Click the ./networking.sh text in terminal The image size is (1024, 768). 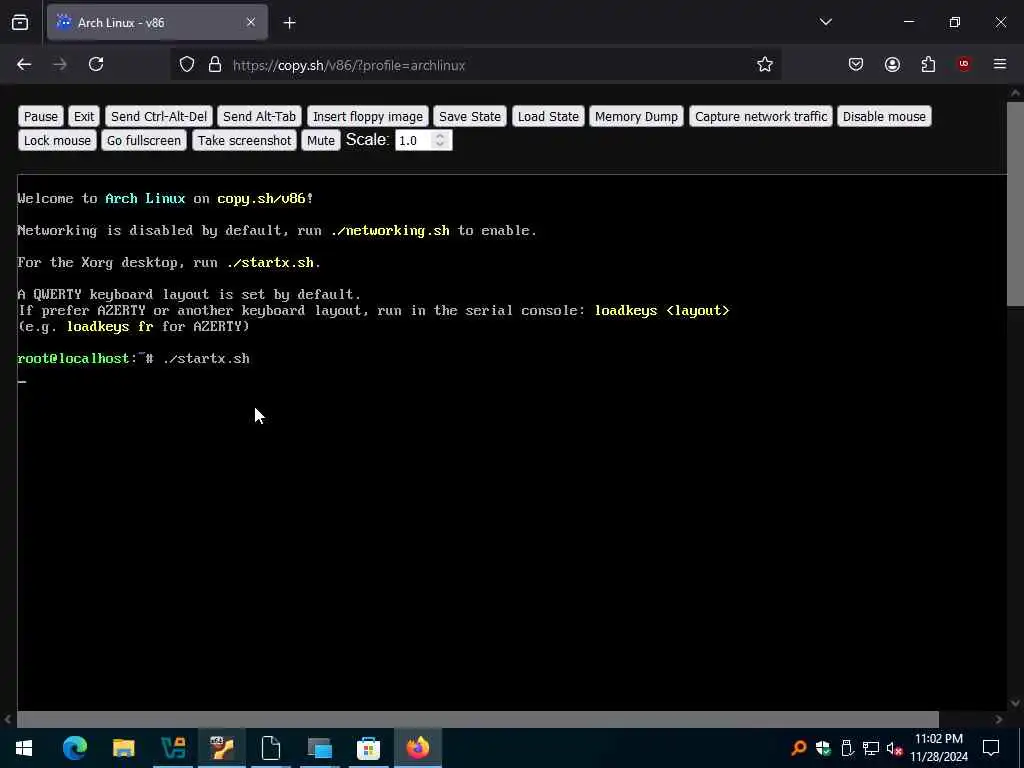[391, 231]
